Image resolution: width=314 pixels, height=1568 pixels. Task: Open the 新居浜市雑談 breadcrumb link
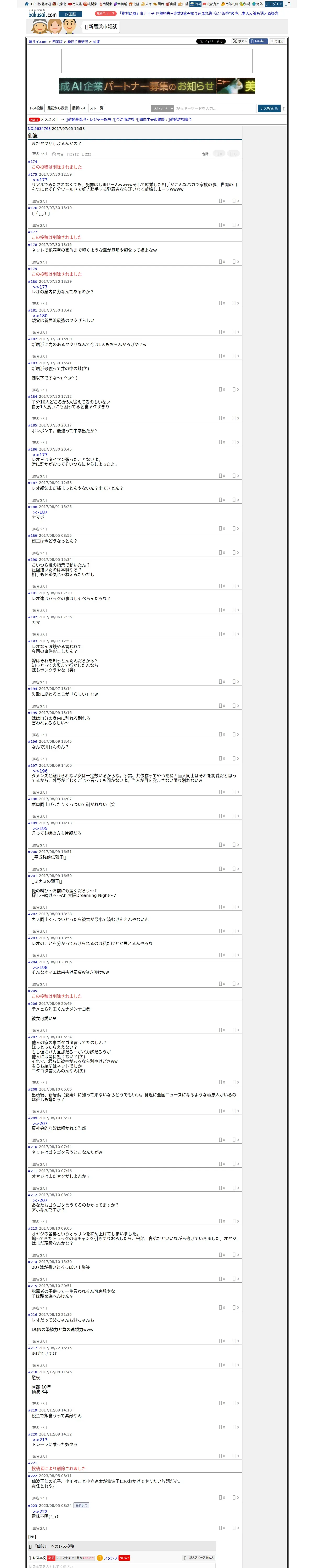tap(77, 42)
